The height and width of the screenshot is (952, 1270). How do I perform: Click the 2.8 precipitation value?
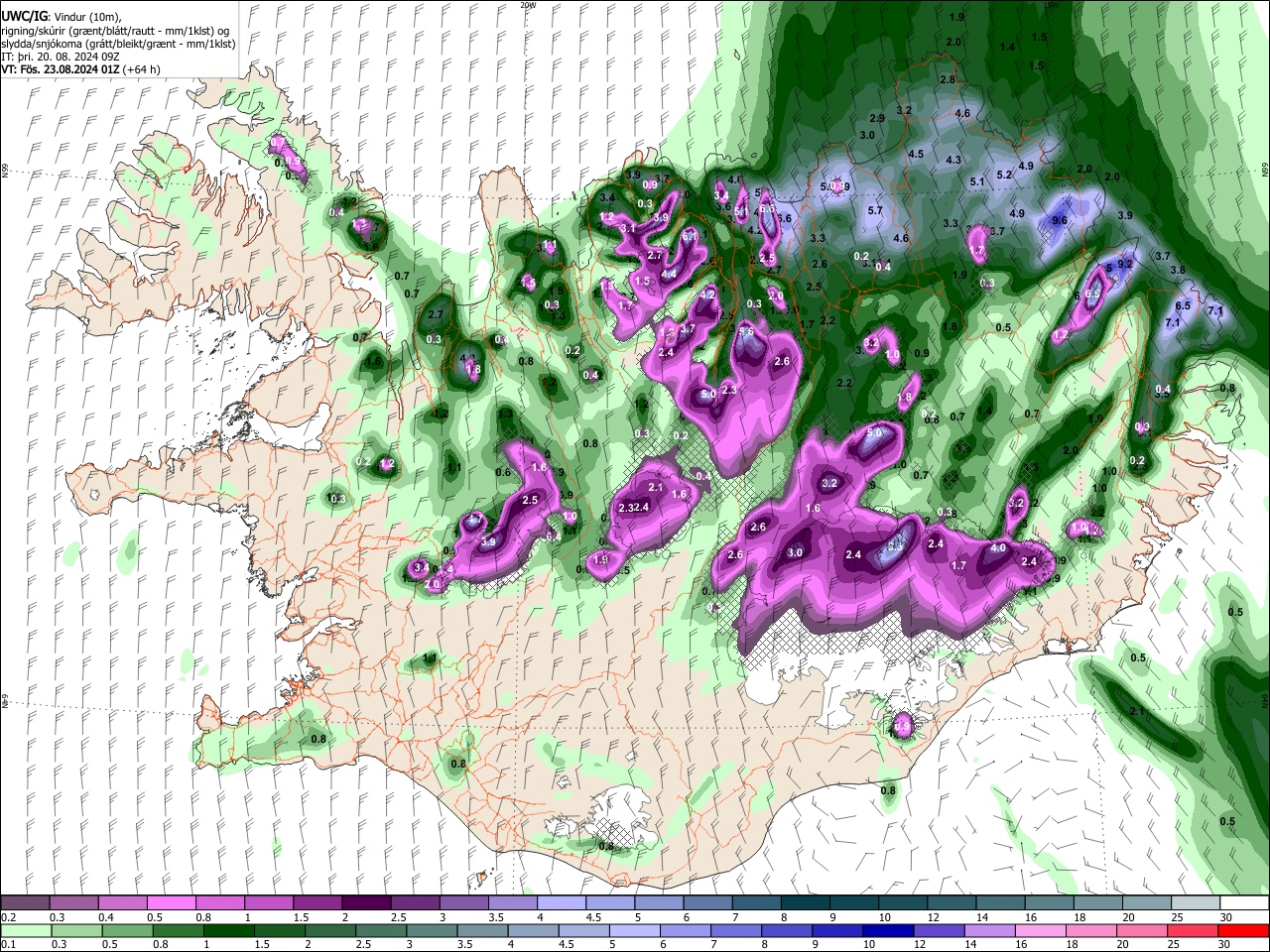click(948, 79)
